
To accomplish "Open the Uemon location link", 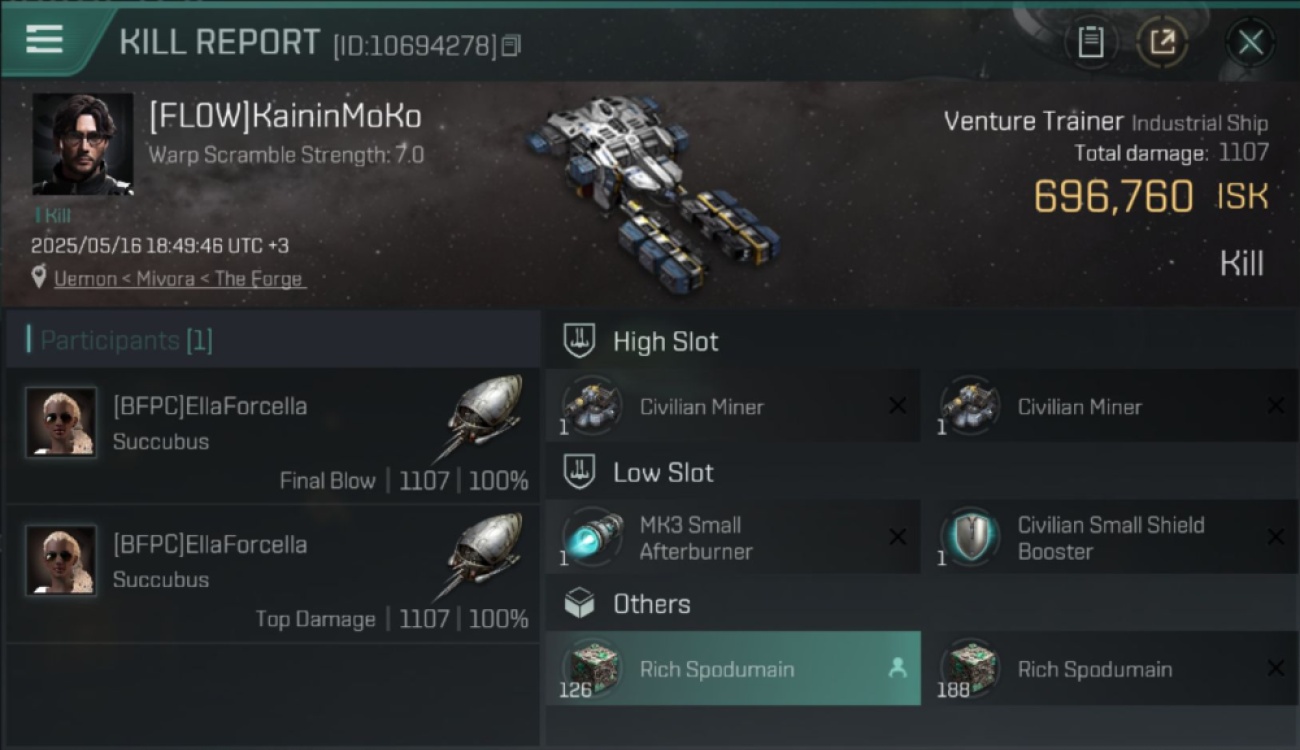I will tap(180, 279).
